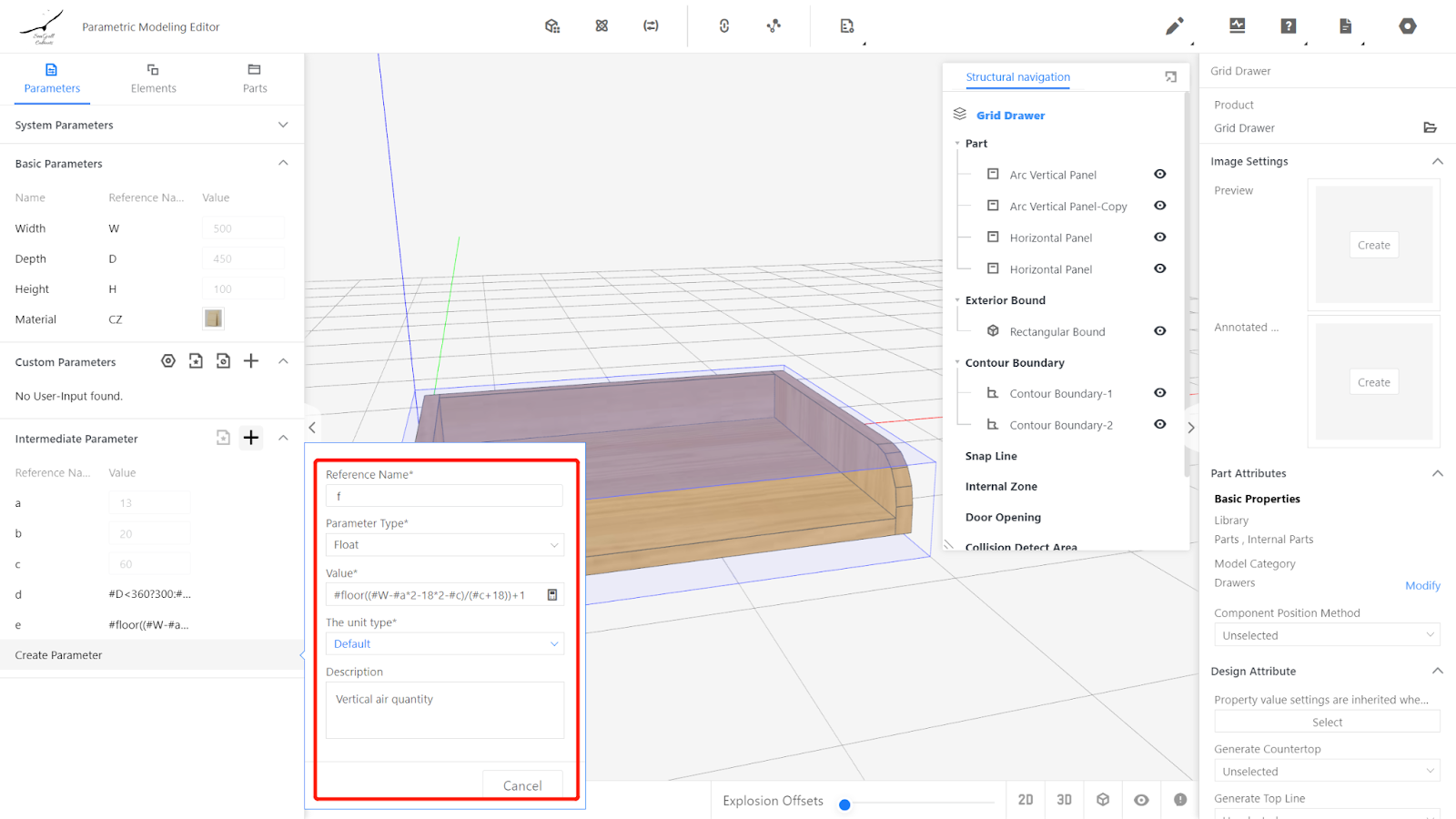Pop out the Structural navigation panel

click(1170, 77)
